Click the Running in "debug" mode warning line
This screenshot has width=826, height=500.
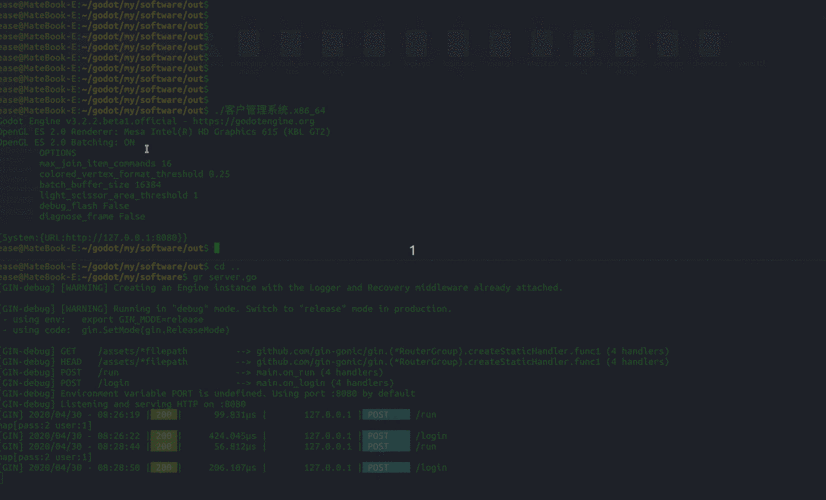coord(226,309)
